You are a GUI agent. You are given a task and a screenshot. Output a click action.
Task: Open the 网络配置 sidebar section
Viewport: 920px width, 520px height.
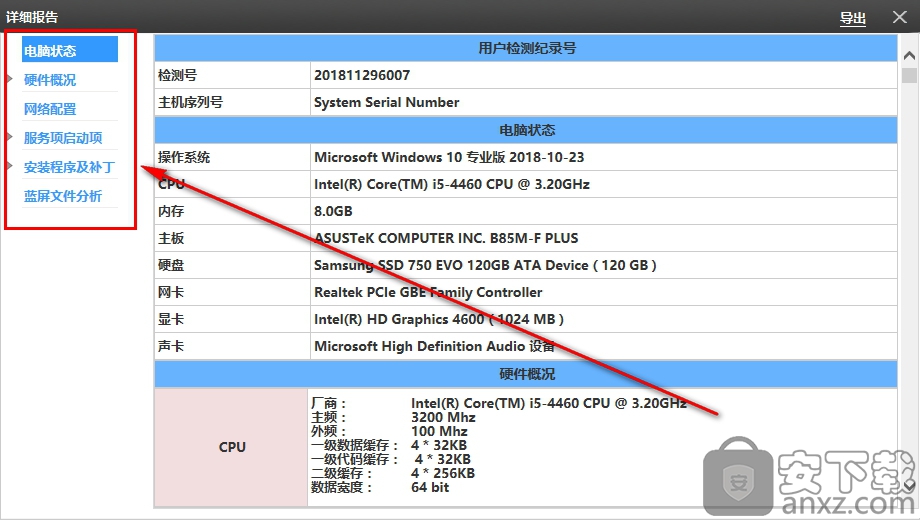tap(50, 109)
